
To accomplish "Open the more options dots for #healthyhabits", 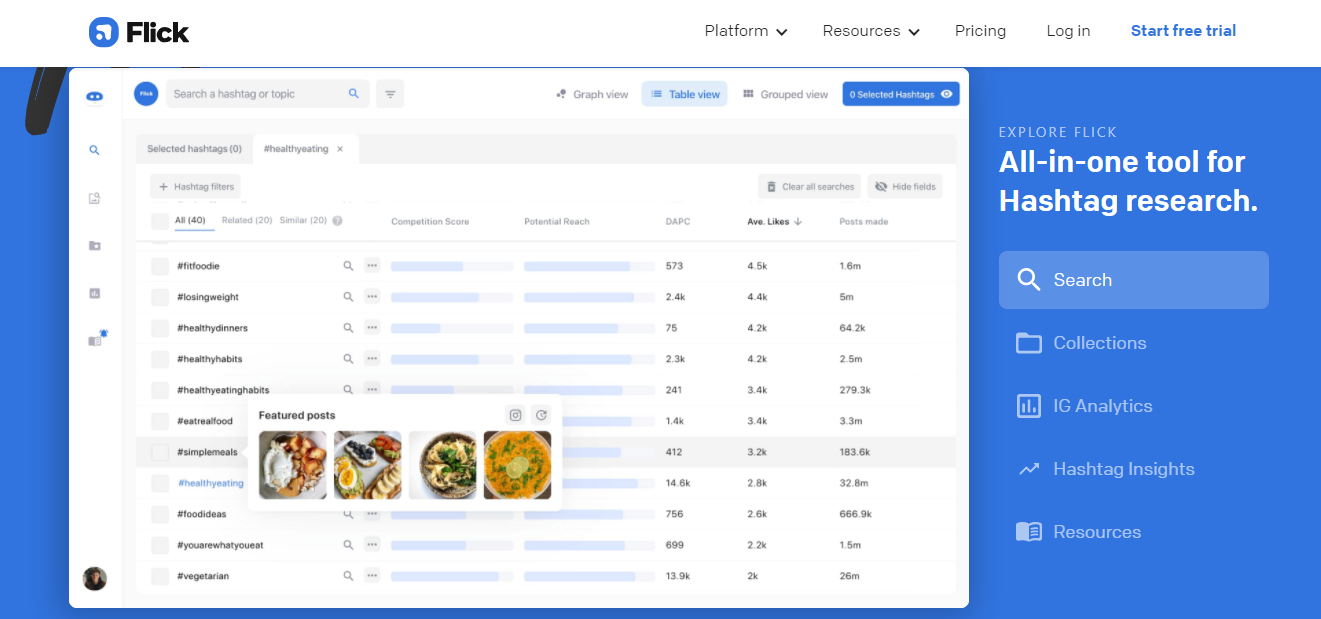I will pyautogui.click(x=372, y=359).
